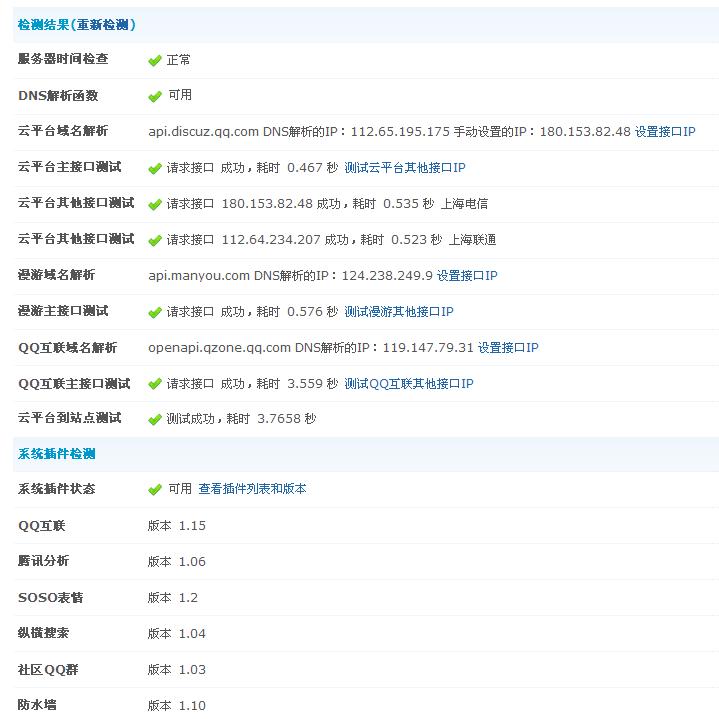Image resolution: width=719 pixels, height=719 pixels.
Task: Select the 纵横搜索 plugin label
Action: [43, 633]
